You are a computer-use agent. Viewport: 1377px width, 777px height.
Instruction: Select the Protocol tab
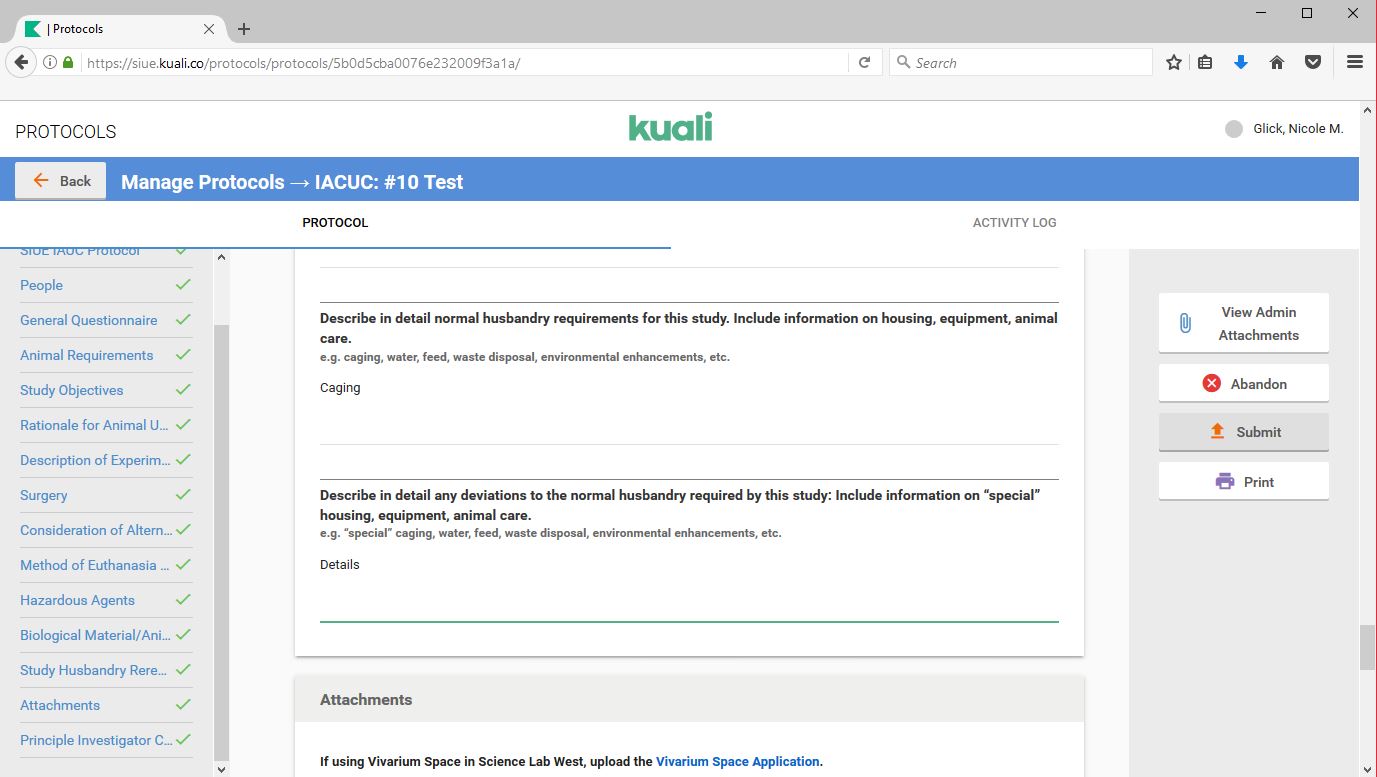(x=335, y=223)
